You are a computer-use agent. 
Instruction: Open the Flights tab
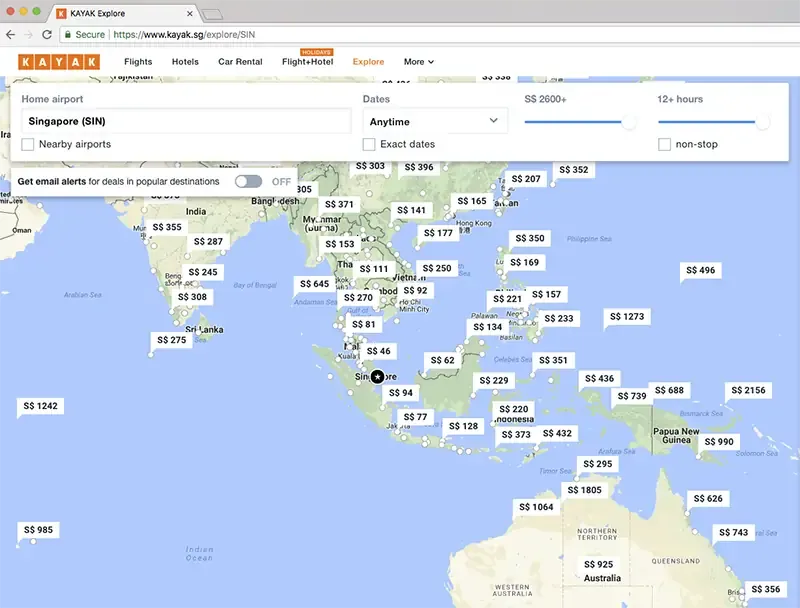tap(138, 62)
